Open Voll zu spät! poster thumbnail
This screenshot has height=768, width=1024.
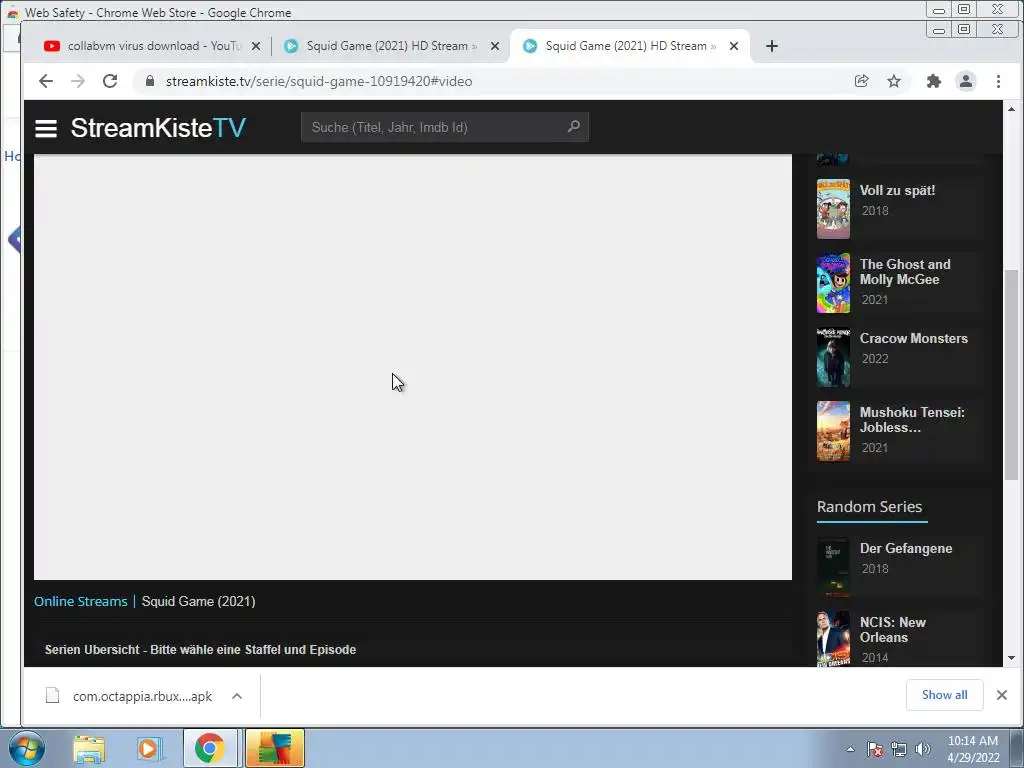click(x=833, y=208)
